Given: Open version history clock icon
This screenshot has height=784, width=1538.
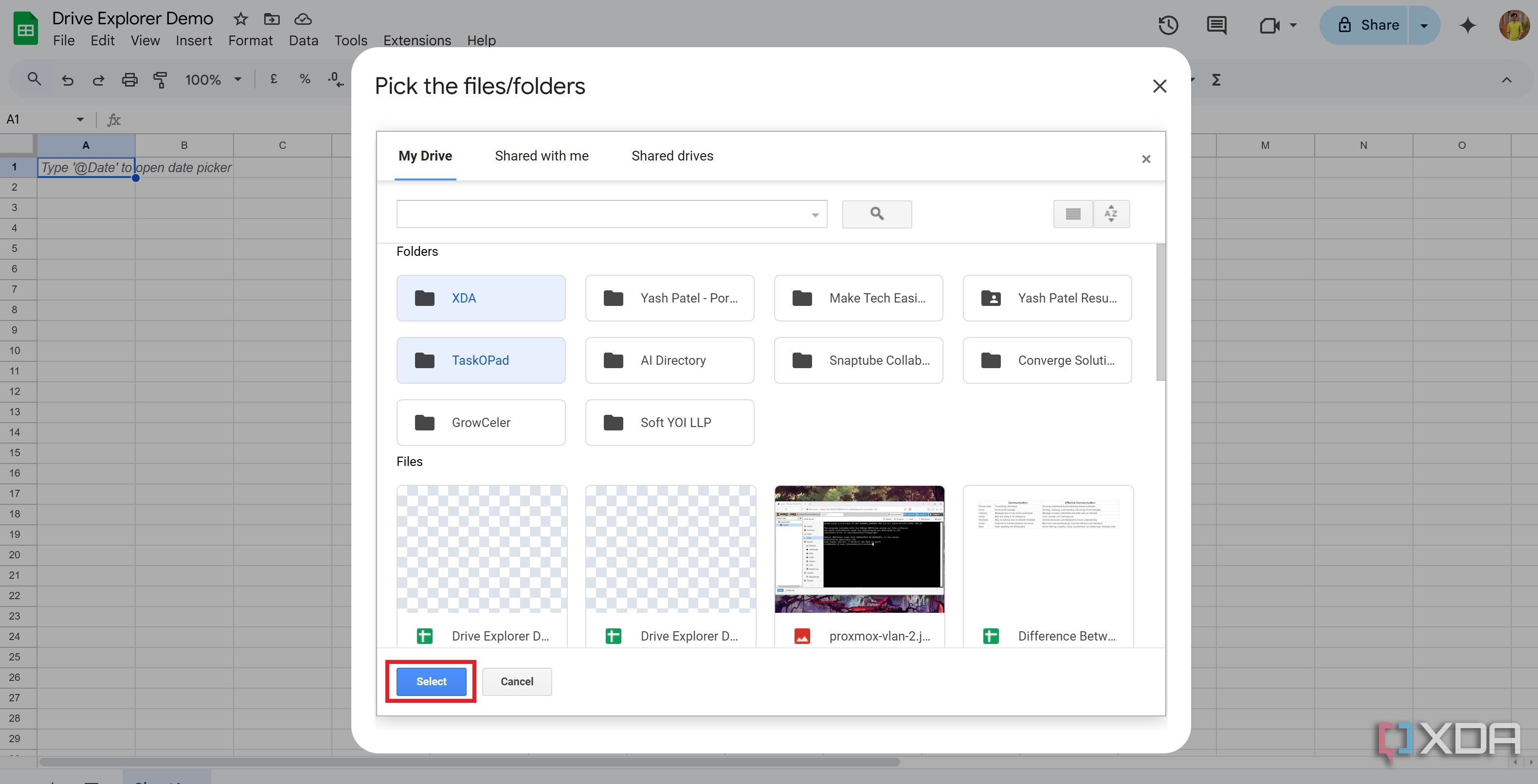Looking at the screenshot, I should click(x=1168, y=25).
